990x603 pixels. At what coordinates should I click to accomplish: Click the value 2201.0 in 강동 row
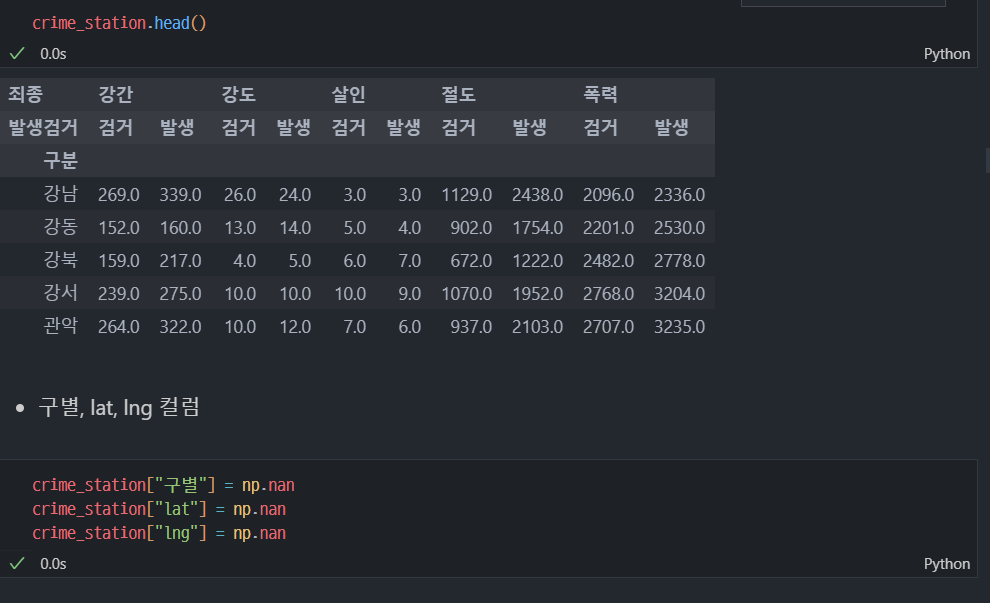pos(608,227)
